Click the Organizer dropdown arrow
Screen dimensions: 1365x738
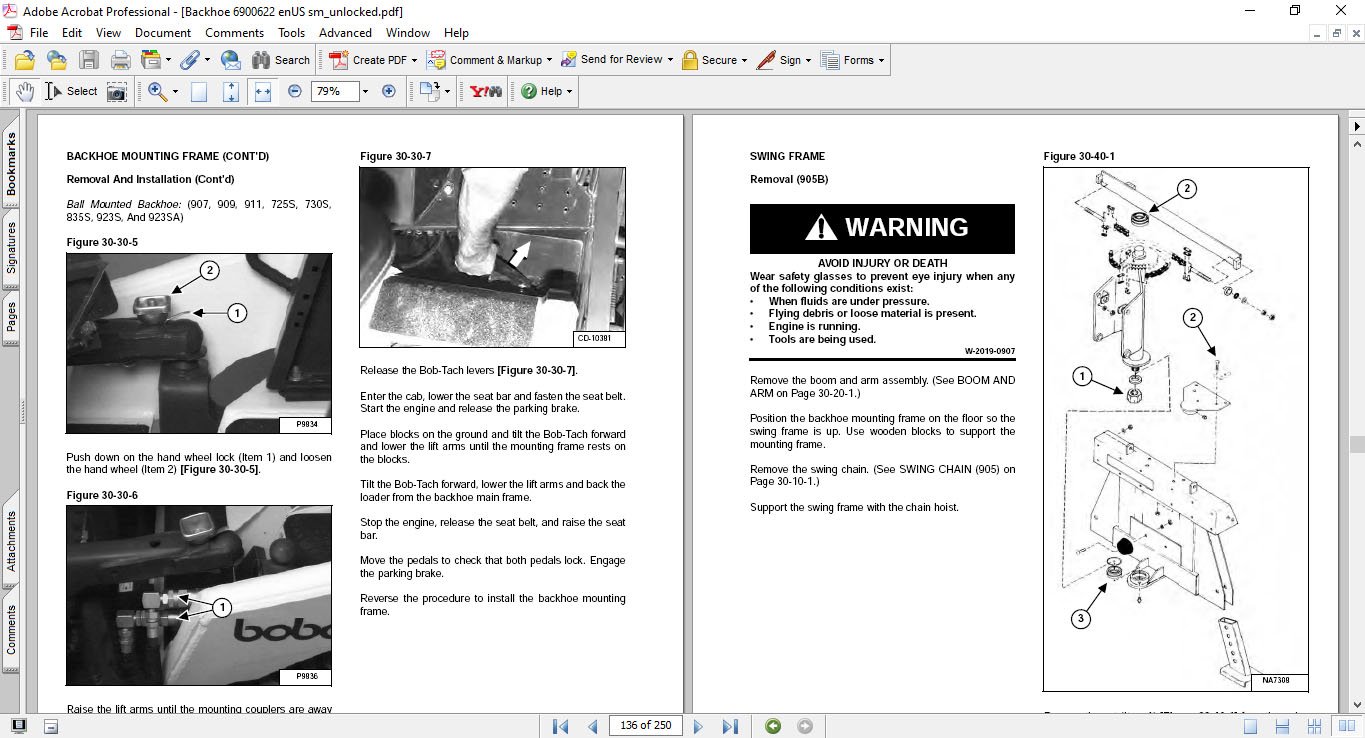(168, 60)
